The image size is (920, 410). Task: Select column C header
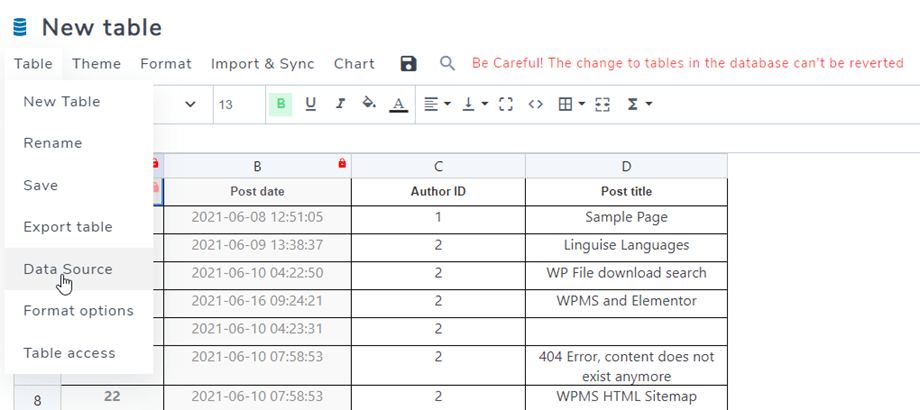point(438,166)
